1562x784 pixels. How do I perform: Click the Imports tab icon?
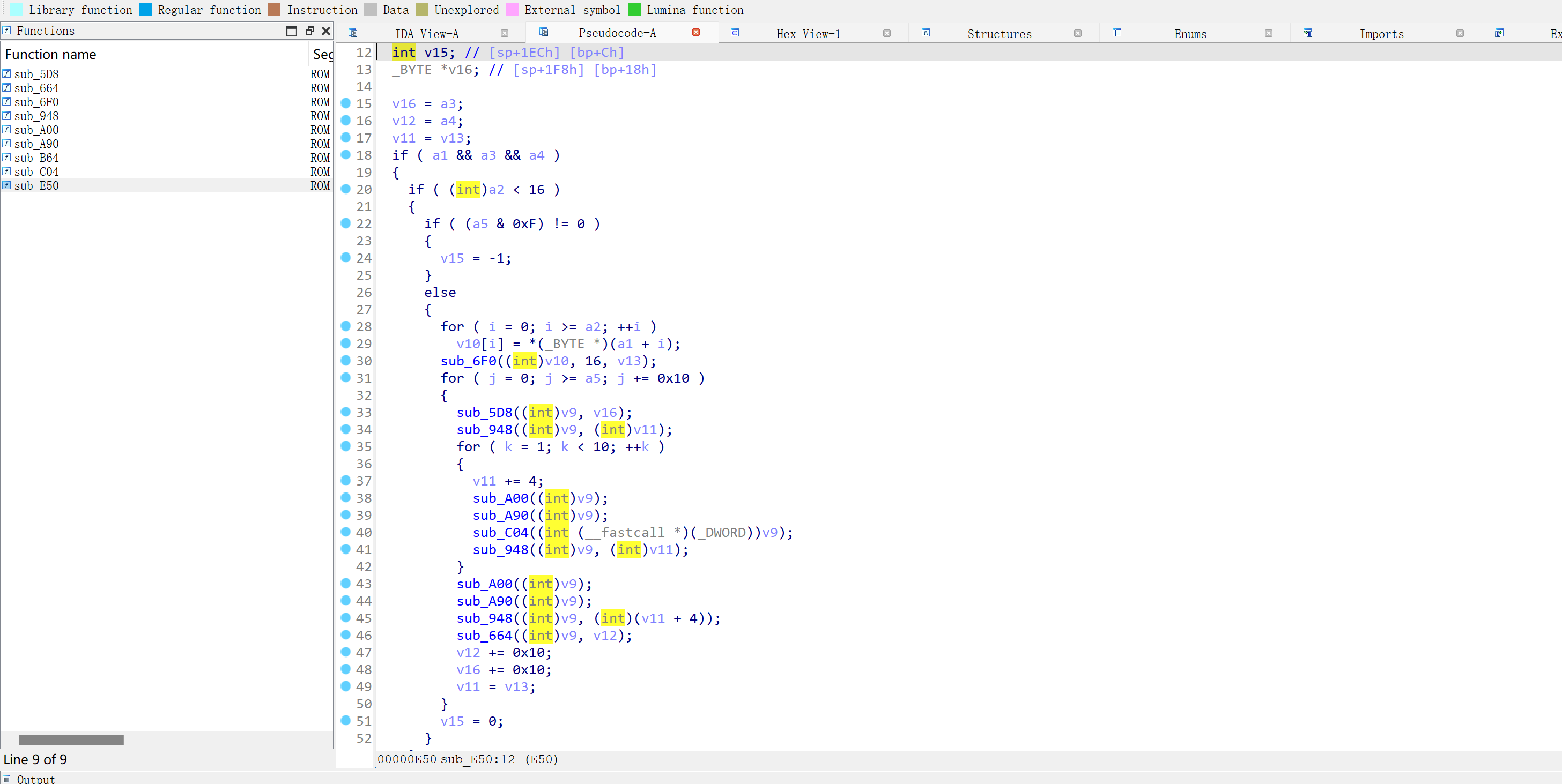pos(1307,33)
